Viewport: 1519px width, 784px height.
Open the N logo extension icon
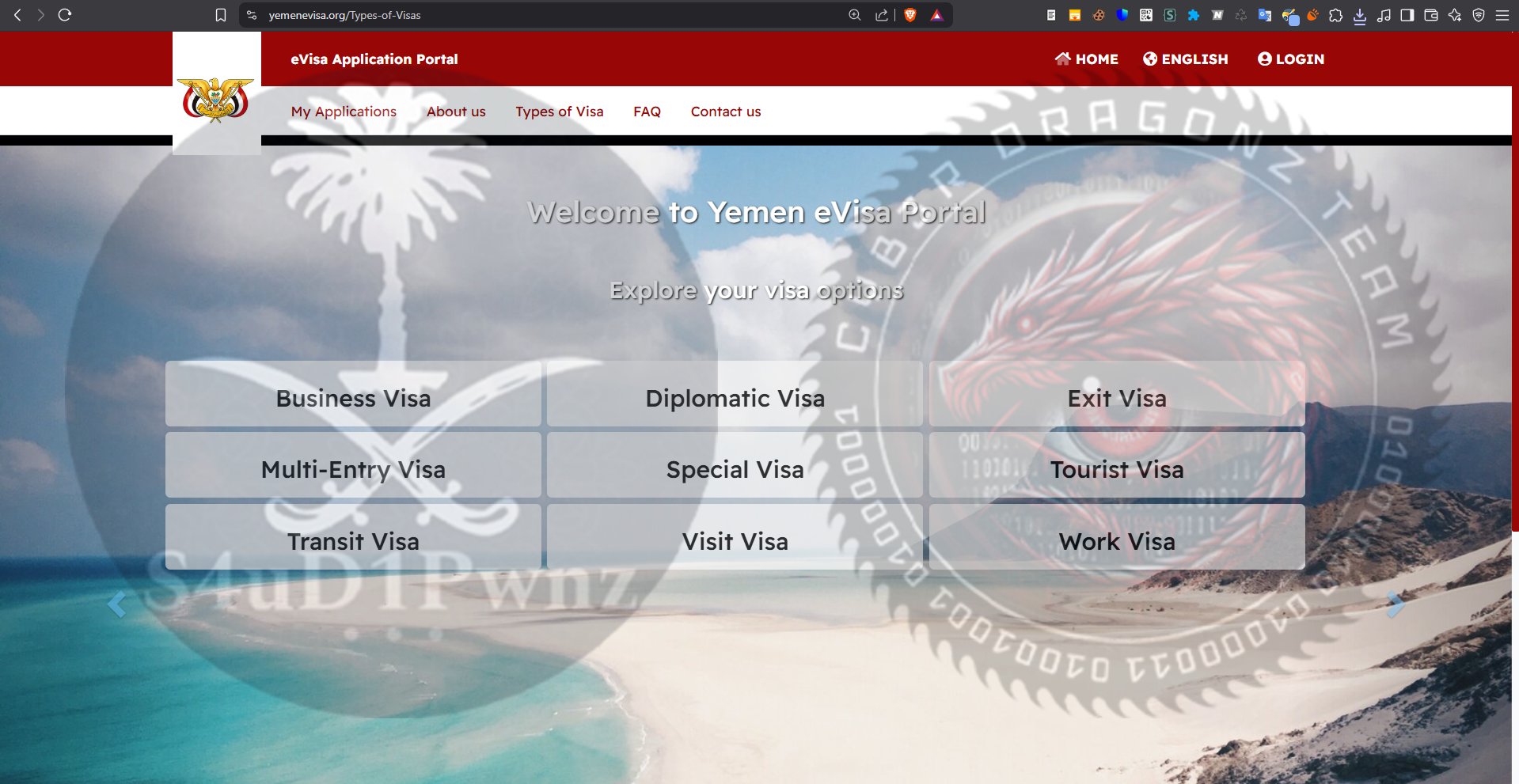coord(1217,15)
